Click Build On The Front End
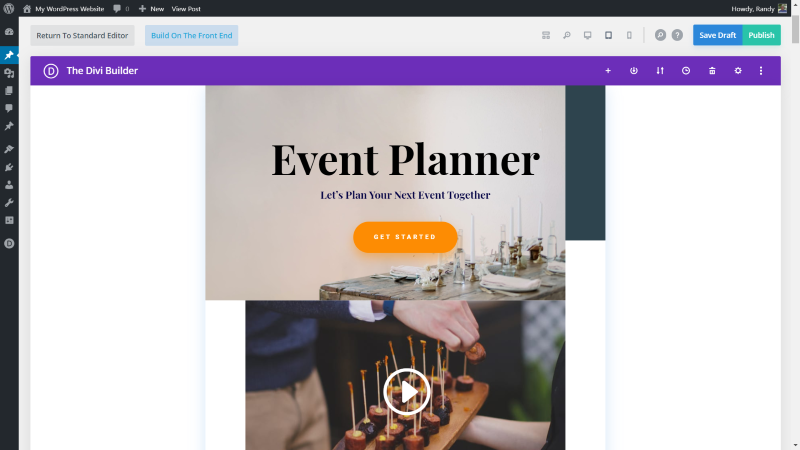The width and height of the screenshot is (800, 450). [x=191, y=36]
